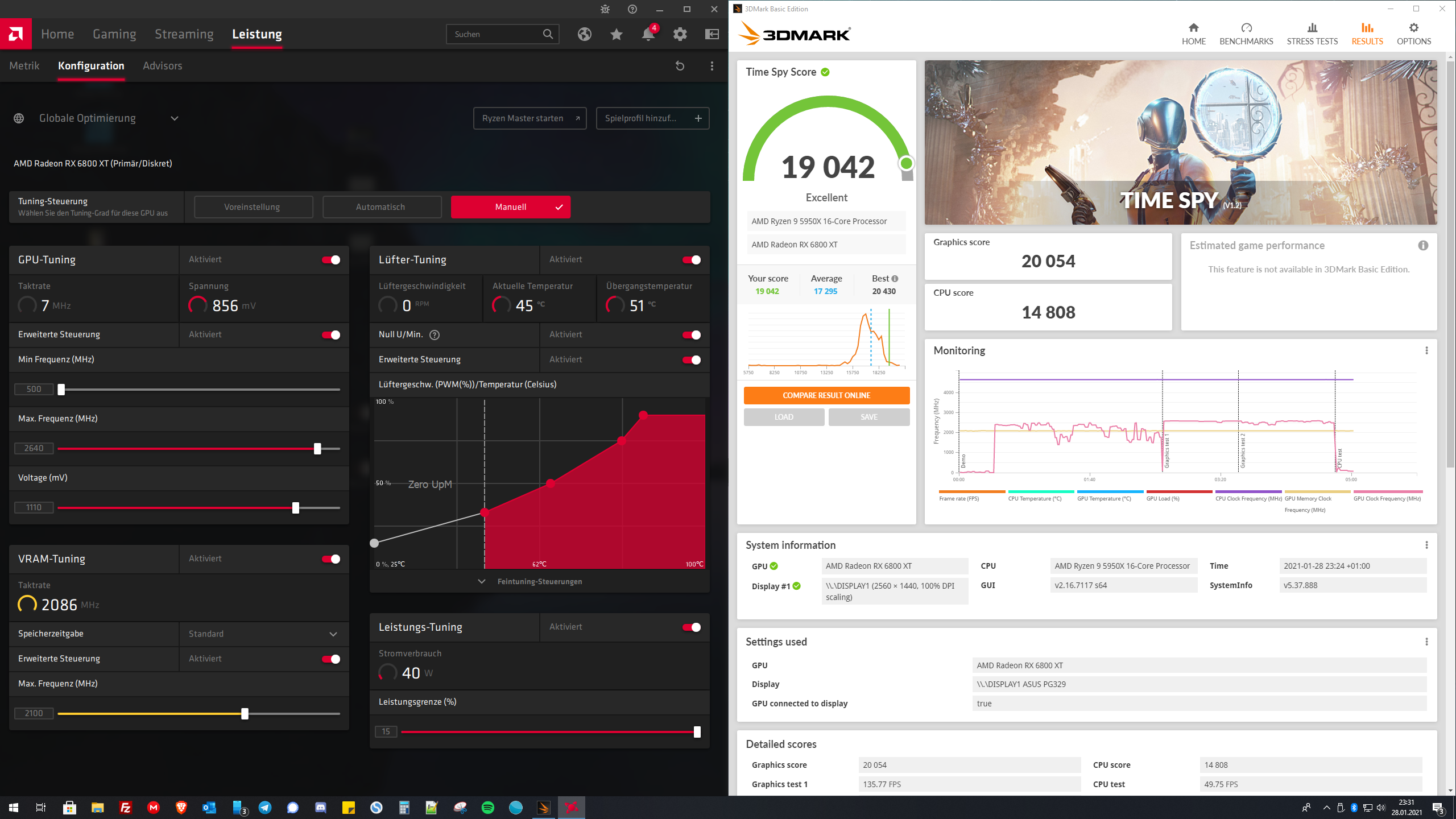
Task: Click the favorites star icon
Action: [616, 34]
